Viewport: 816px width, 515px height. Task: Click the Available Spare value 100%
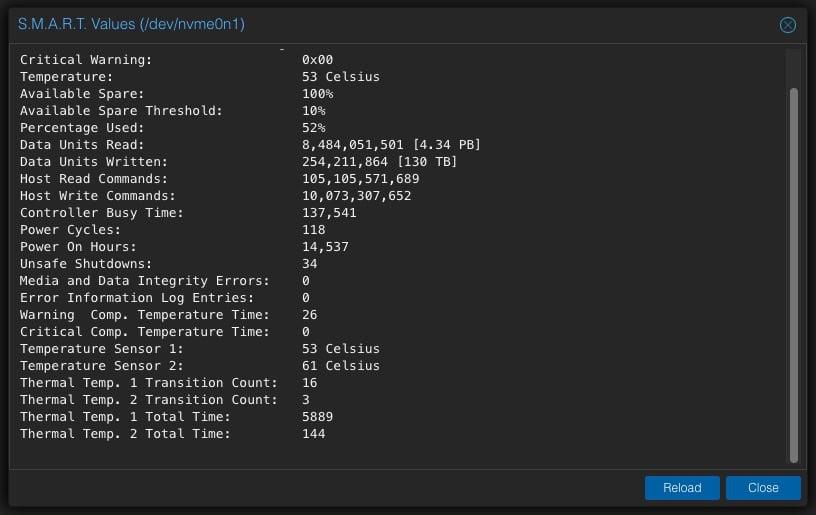[x=317, y=94]
